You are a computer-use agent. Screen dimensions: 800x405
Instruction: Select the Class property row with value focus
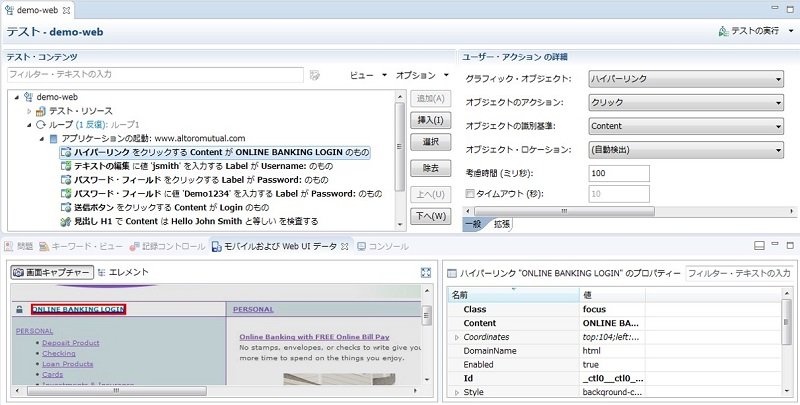(x=614, y=309)
